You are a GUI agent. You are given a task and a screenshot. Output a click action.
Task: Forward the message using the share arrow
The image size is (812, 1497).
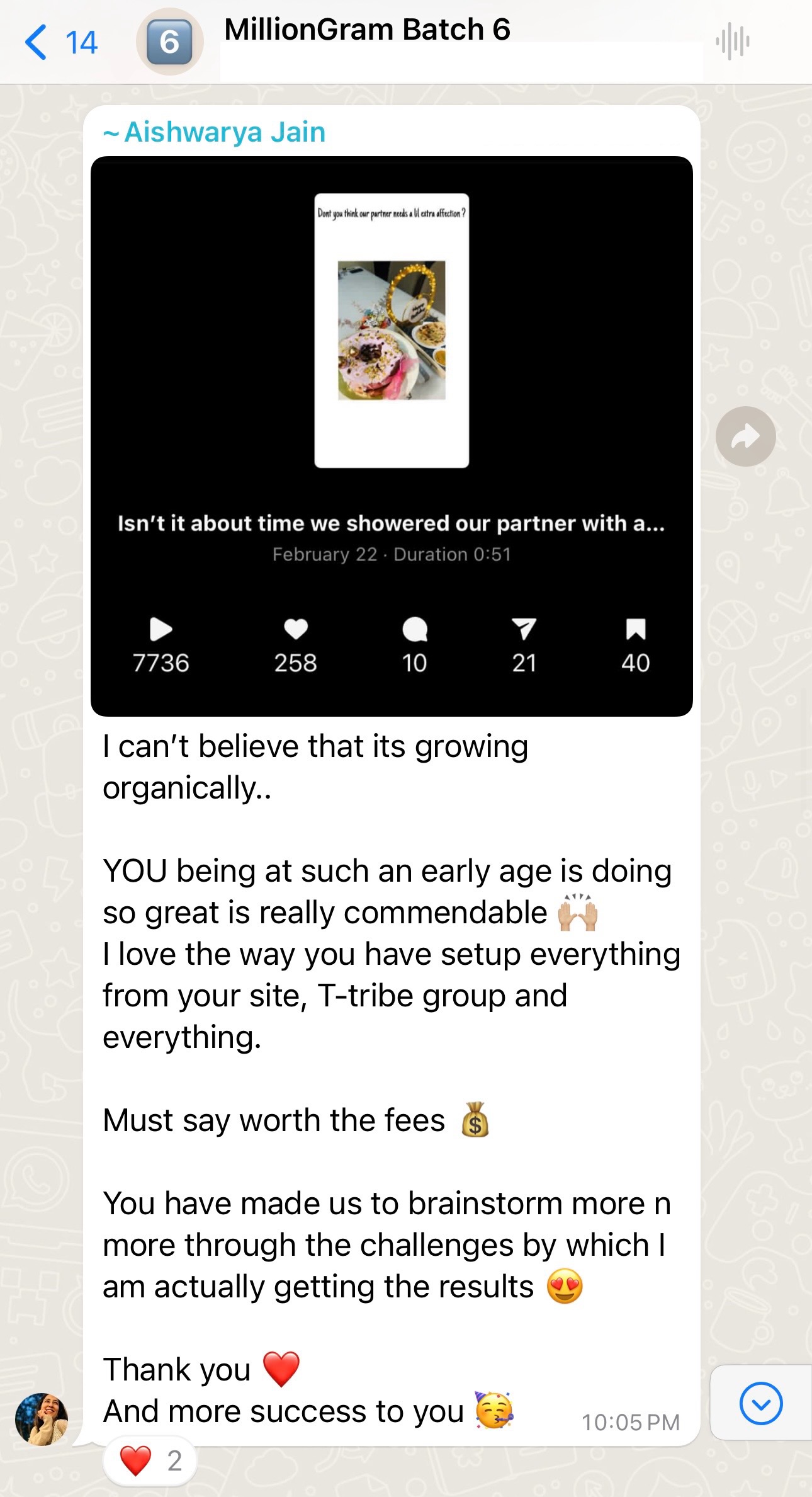click(x=745, y=436)
